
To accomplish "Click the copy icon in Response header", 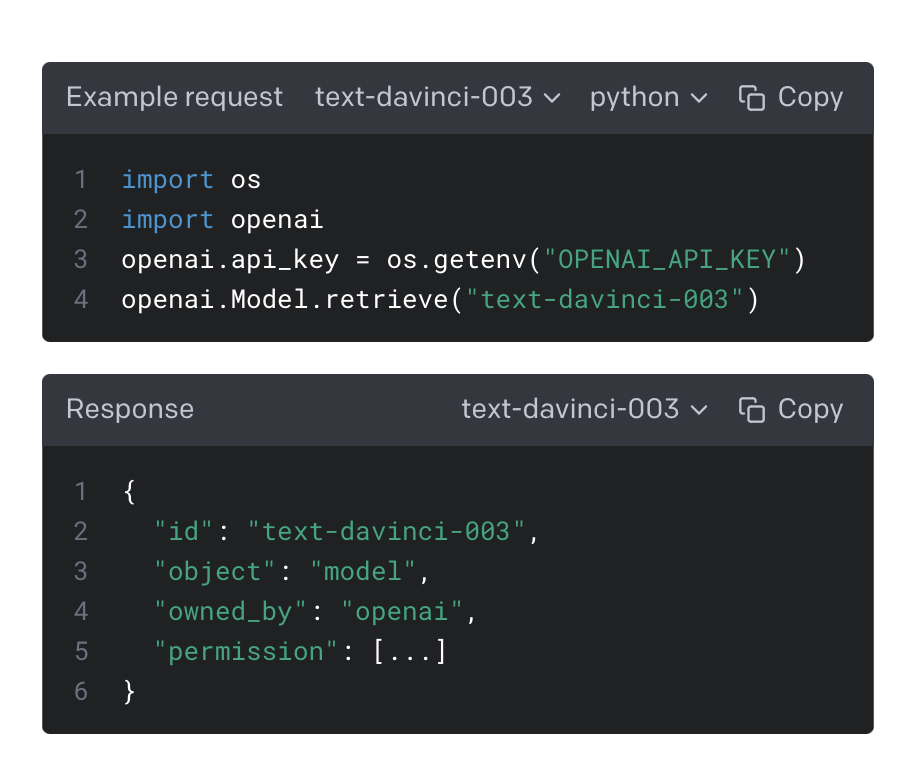I will 751,410.
